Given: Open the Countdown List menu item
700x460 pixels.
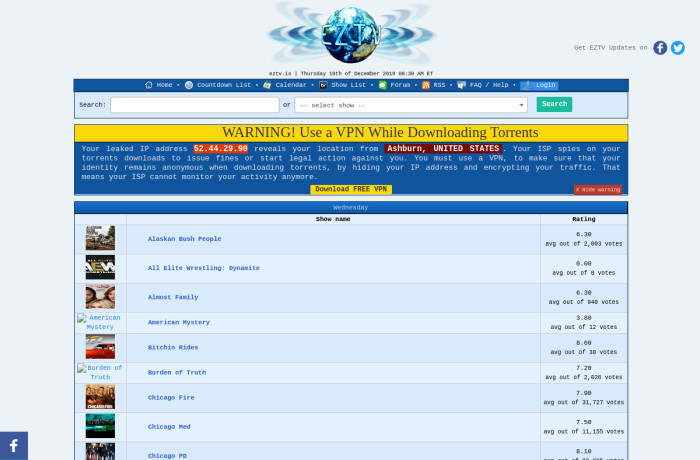Looking at the screenshot, I should click(224, 85).
